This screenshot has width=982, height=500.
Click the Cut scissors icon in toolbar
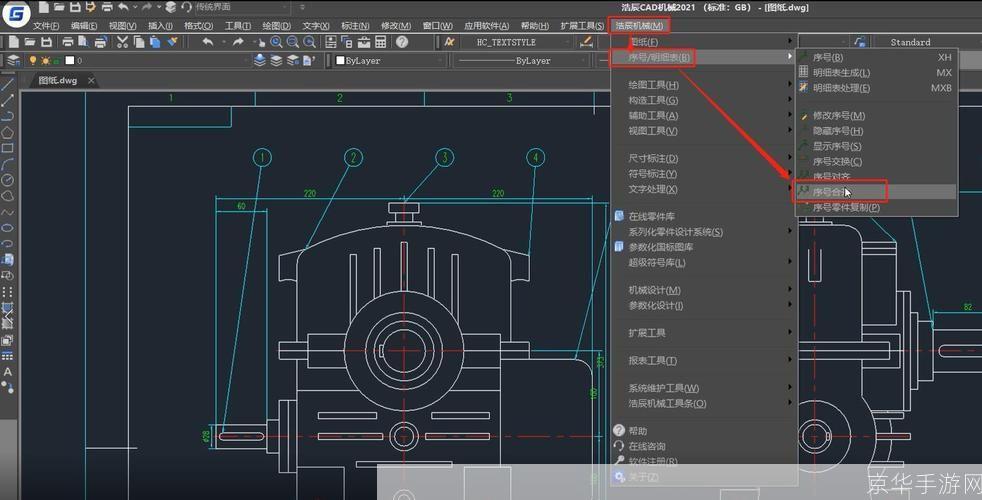click(x=122, y=42)
